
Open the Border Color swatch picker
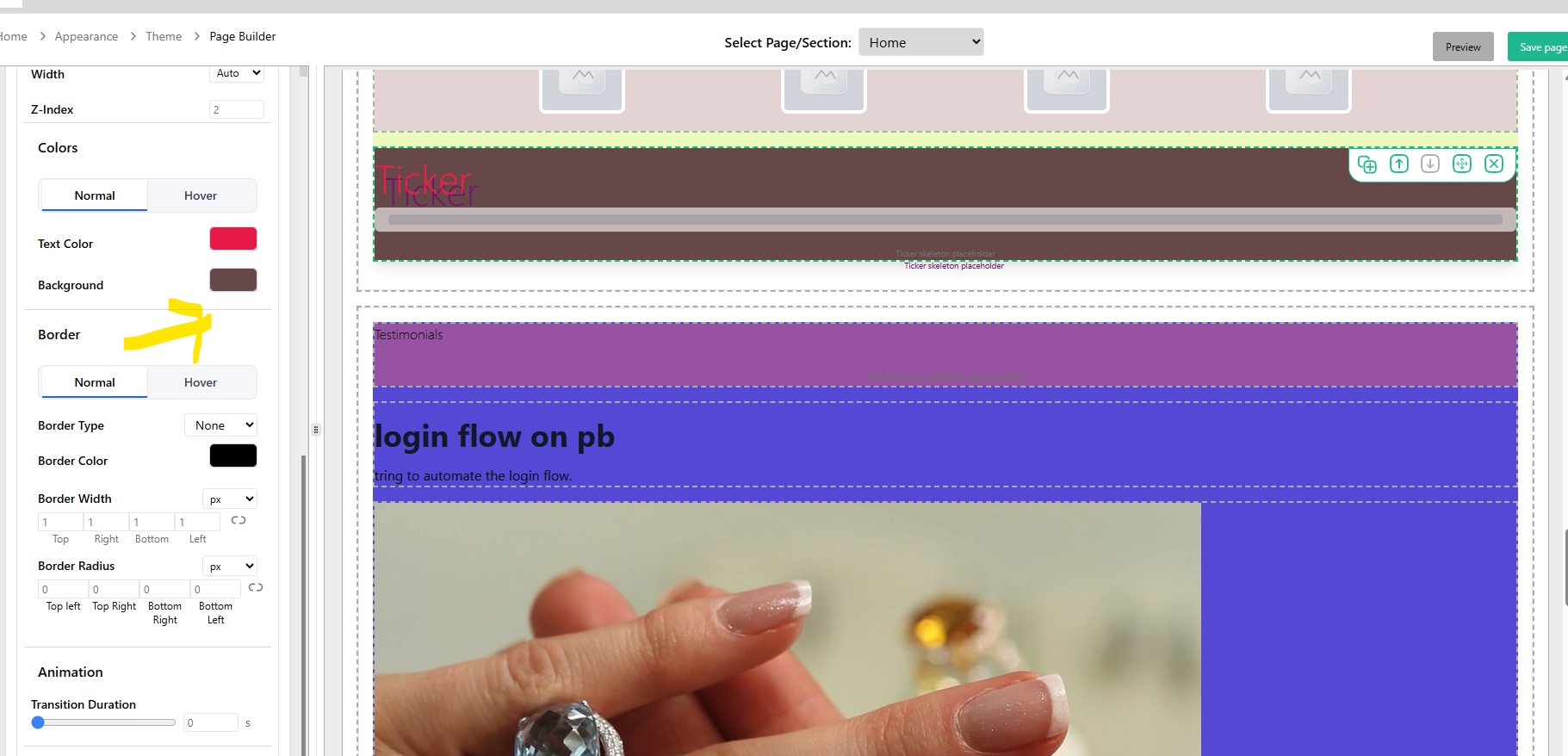point(233,455)
